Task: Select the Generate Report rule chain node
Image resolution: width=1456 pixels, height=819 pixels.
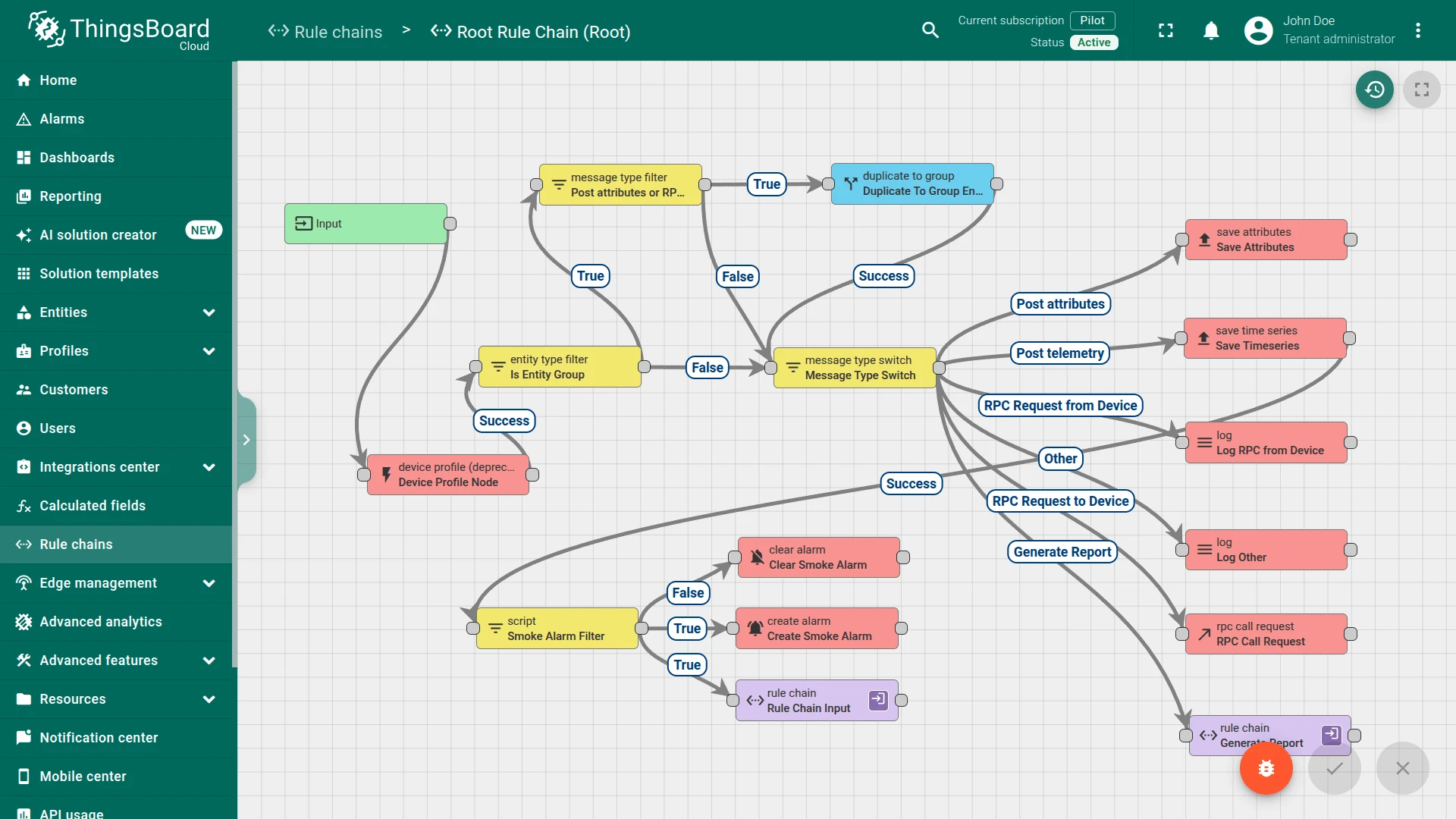Action: tap(1270, 736)
